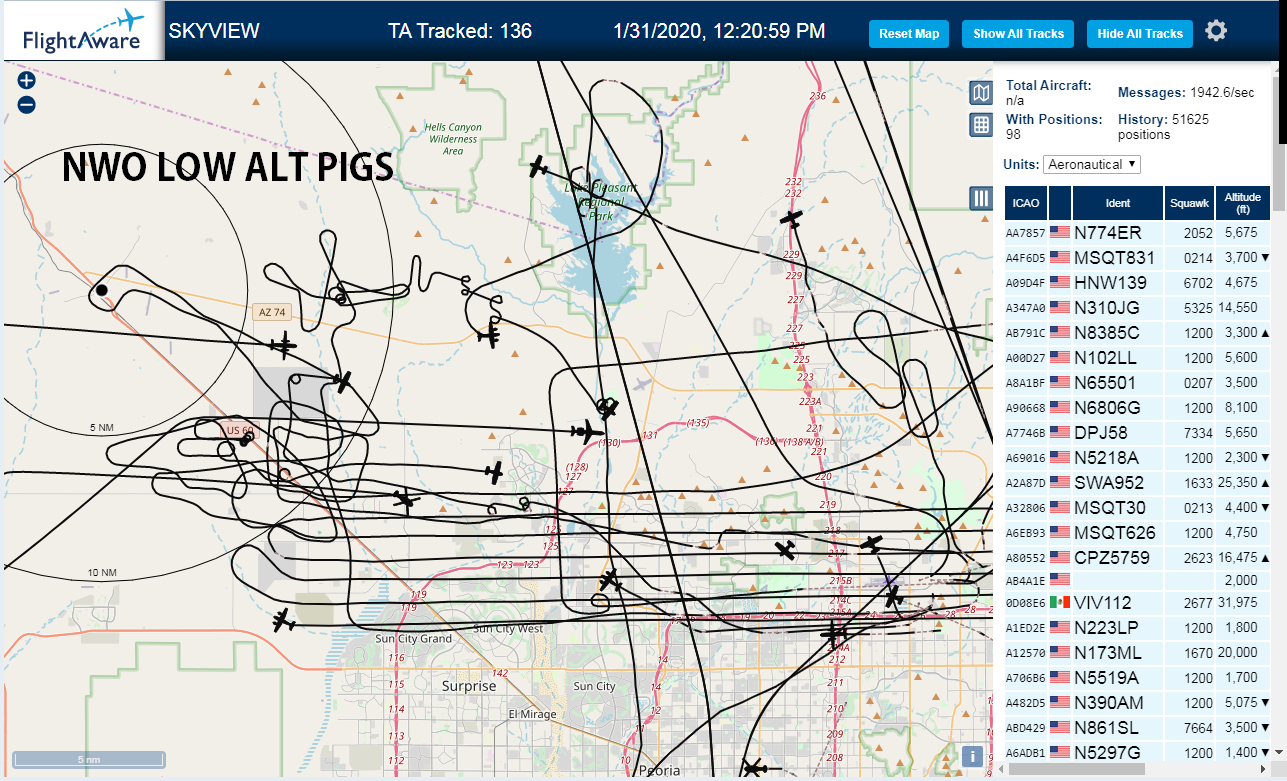Select the N102LL aircraft row
Screen dimensions: 1287x781
click(1138, 358)
